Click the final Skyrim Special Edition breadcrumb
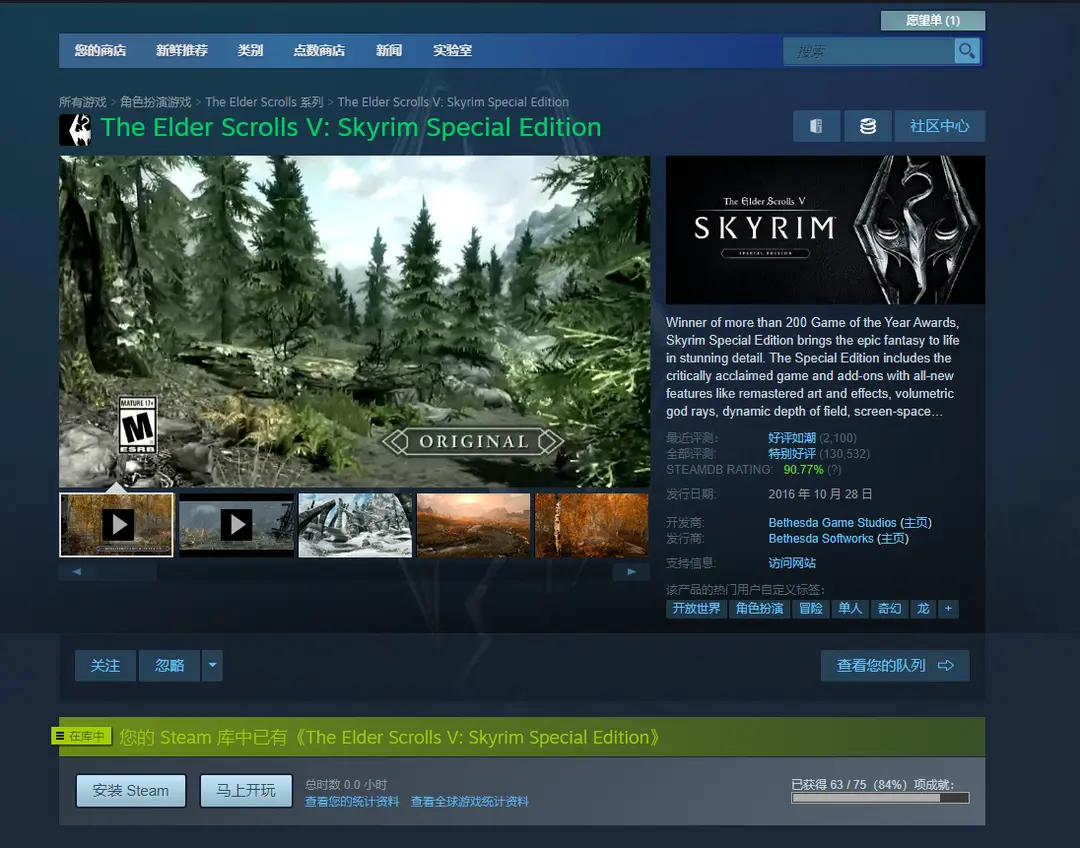 point(453,102)
